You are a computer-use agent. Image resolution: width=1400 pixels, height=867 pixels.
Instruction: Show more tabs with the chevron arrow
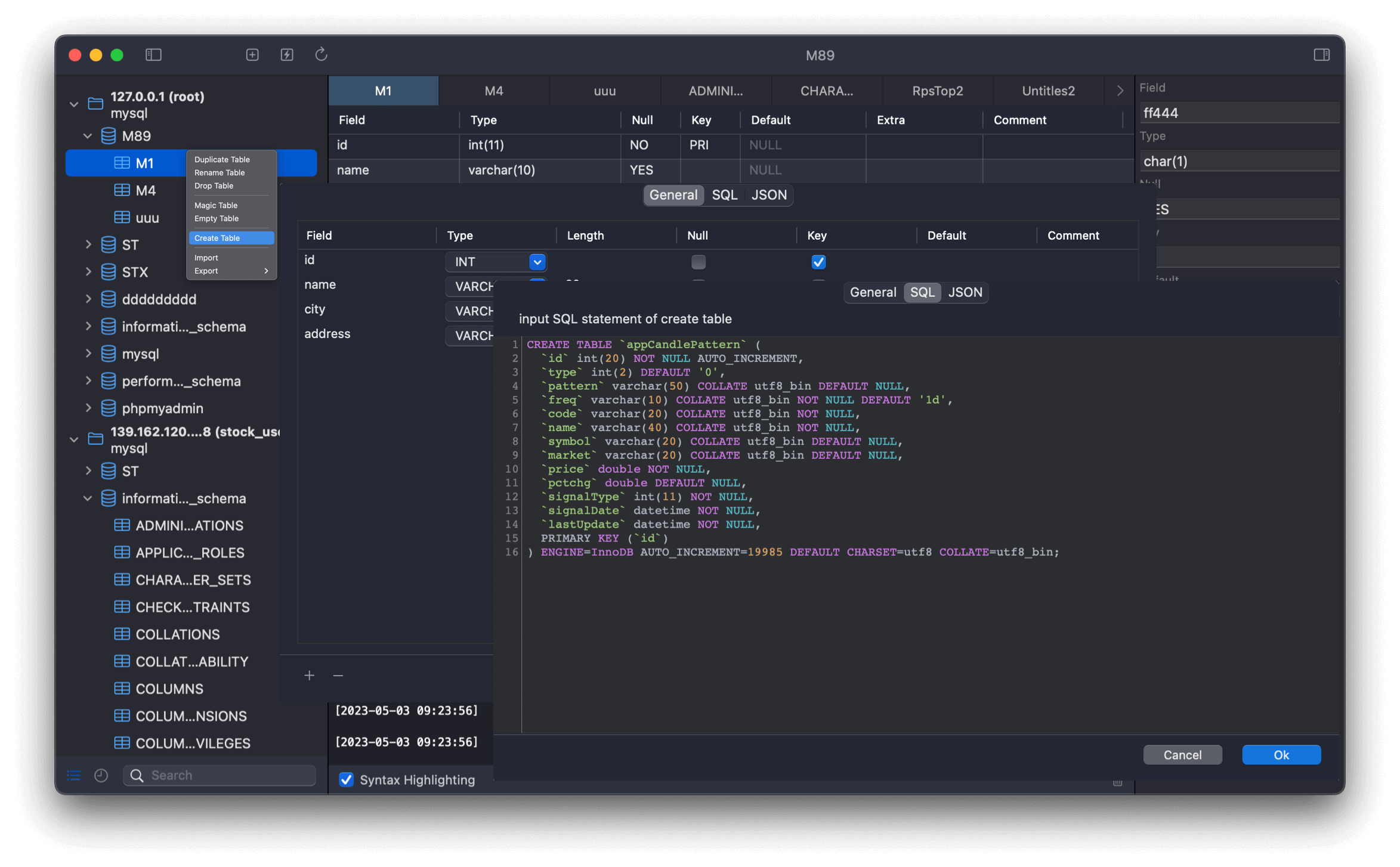pyautogui.click(x=1120, y=91)
